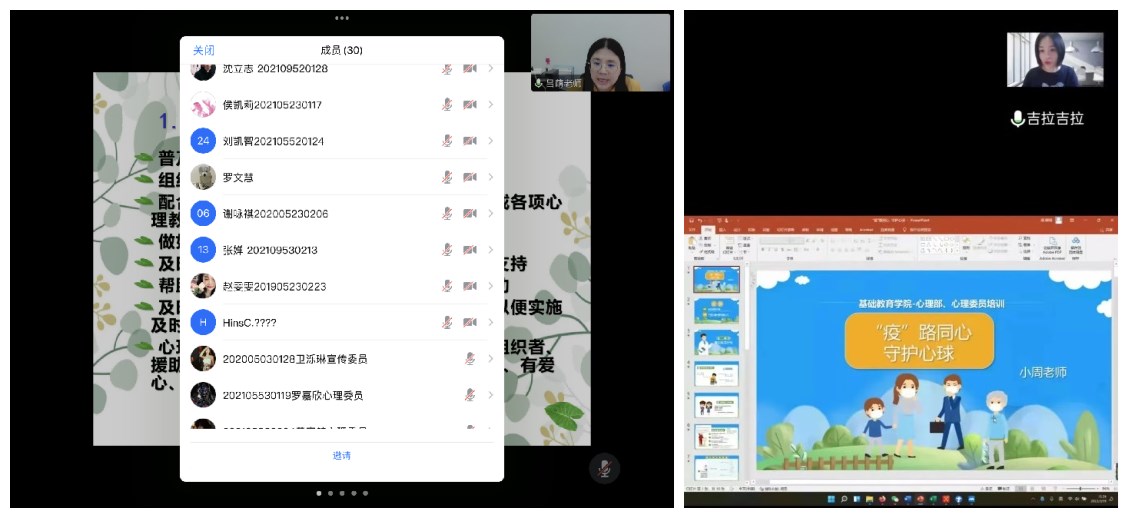Screen dimensions: 1128x518
Task: Tap the mic icon for 卫泺琳宣传委员
Action: (x=470, y=359)
